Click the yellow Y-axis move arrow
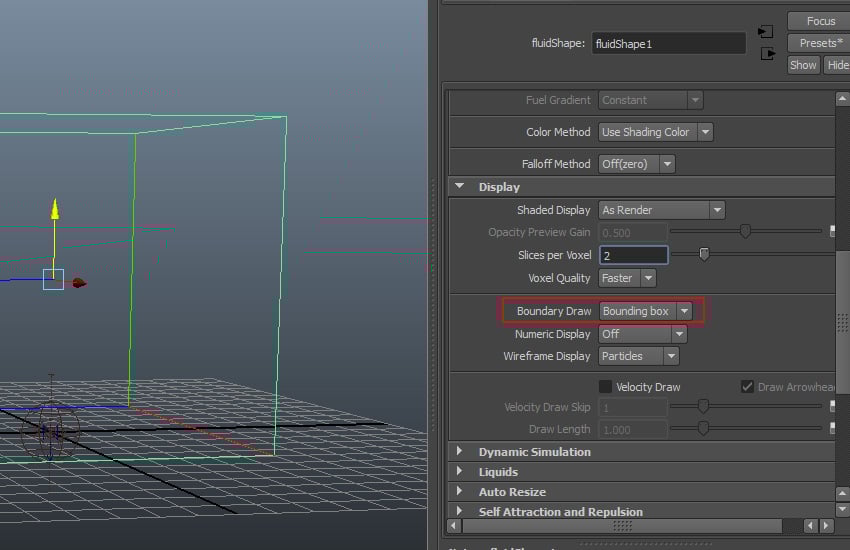Image resolution: width=850 pixels, height=550 pixels. coord(55,209)
